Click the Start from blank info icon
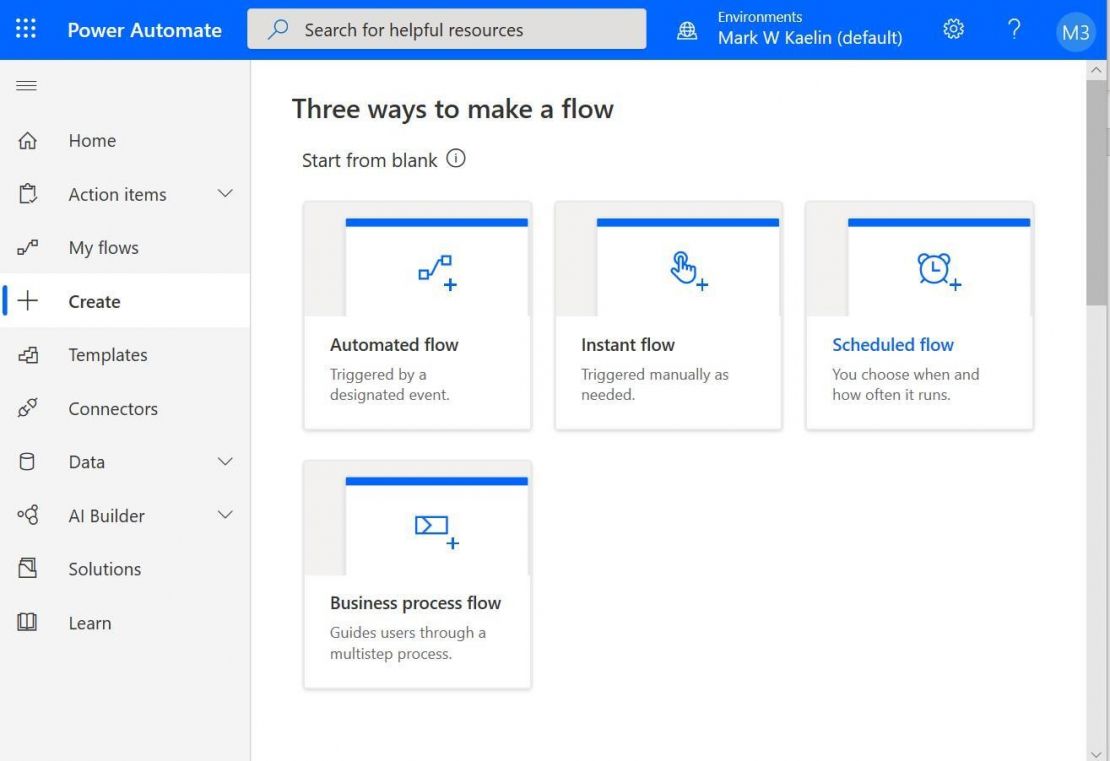Viewport: 1110px width, 761px height. tap(456, 158)
